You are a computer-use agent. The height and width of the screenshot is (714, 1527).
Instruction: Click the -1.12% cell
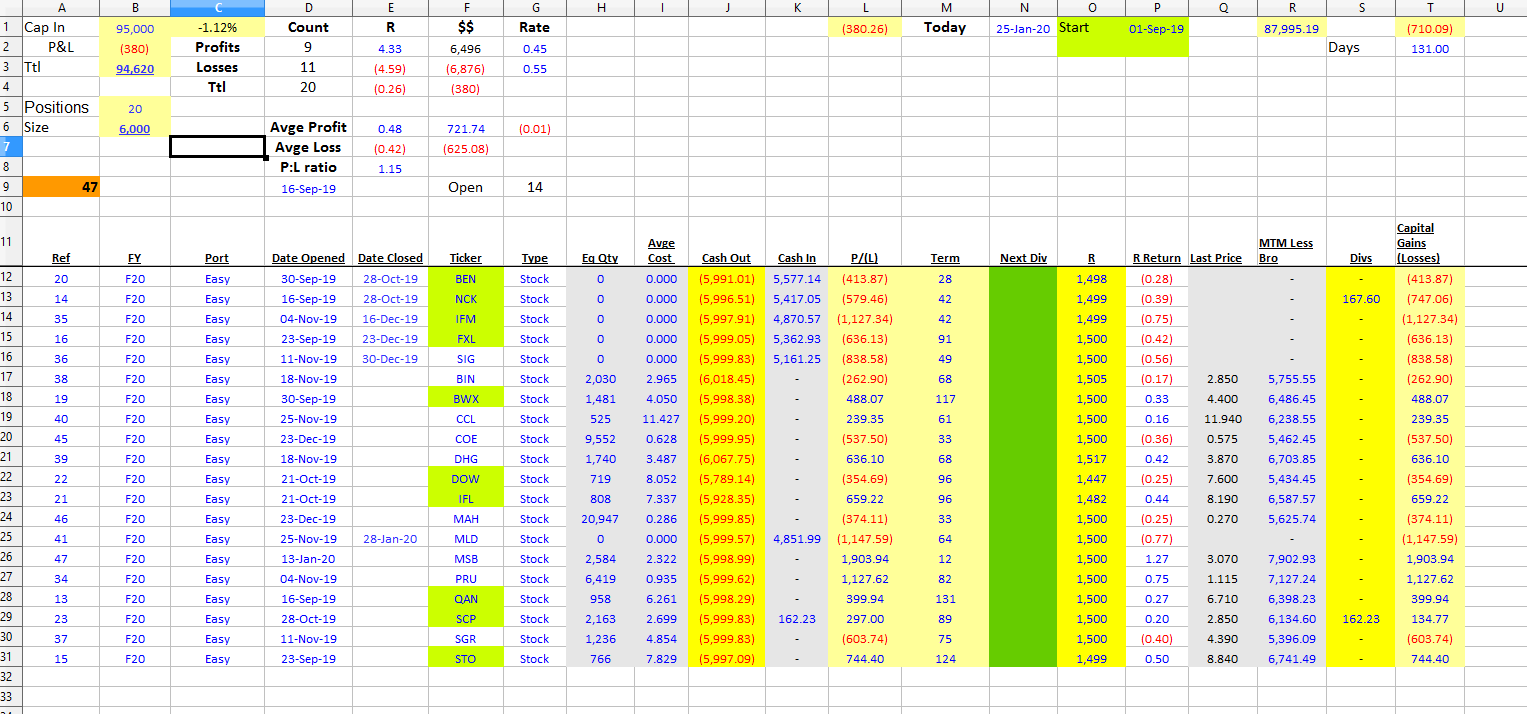(217, 28)
